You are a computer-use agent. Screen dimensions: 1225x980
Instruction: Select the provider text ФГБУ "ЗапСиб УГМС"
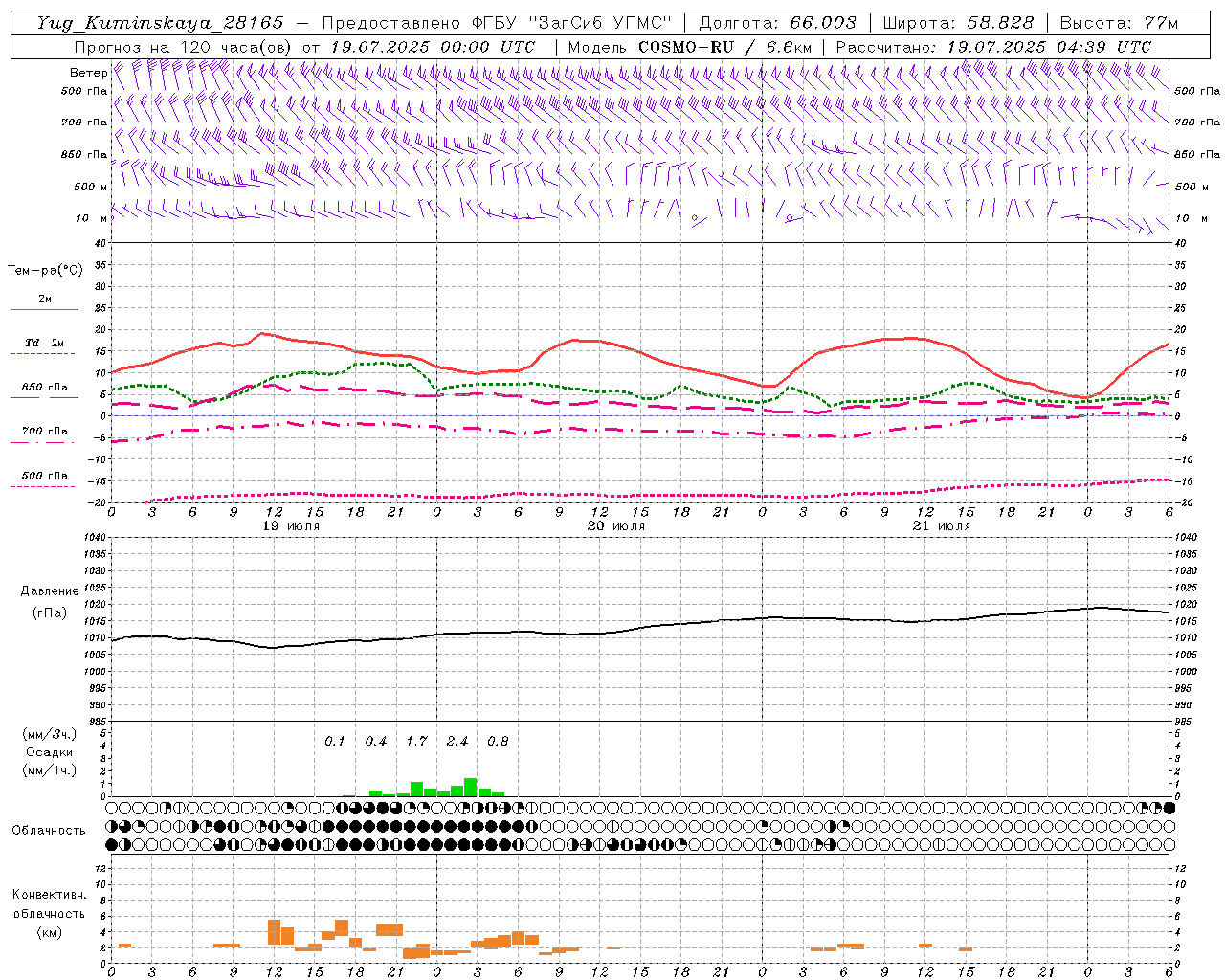[x=572, y=23]
